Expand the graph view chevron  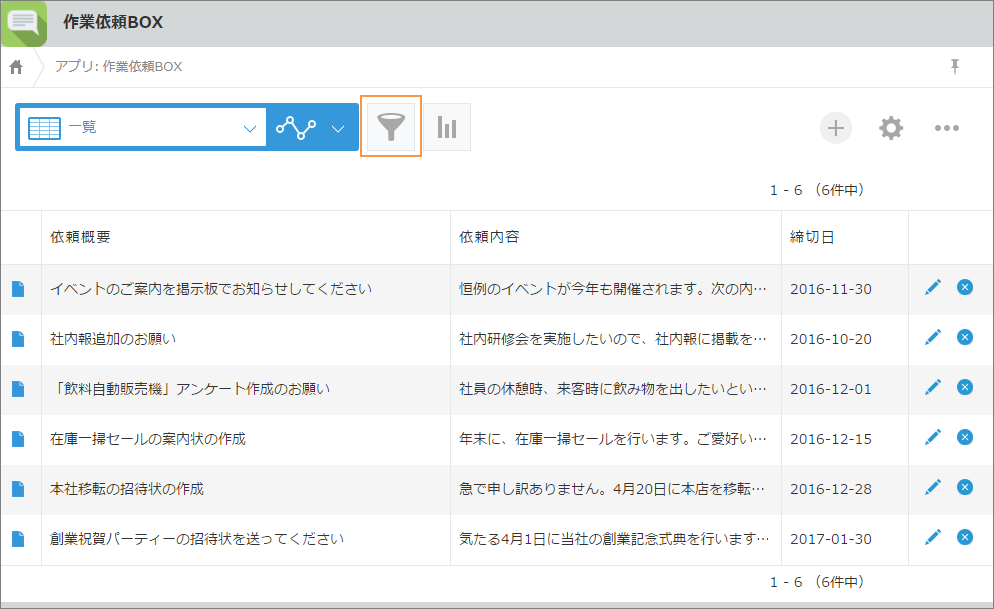point(338,128)
